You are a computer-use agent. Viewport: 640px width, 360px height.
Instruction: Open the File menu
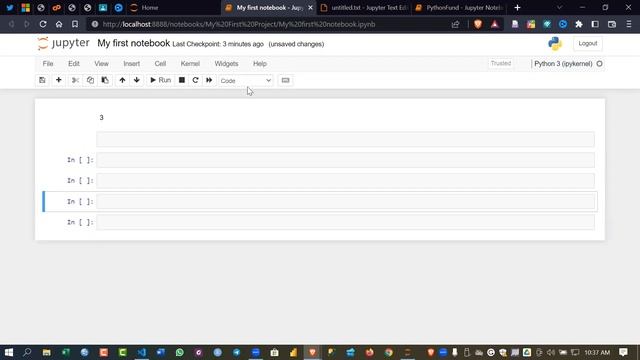tap(48, 64)
